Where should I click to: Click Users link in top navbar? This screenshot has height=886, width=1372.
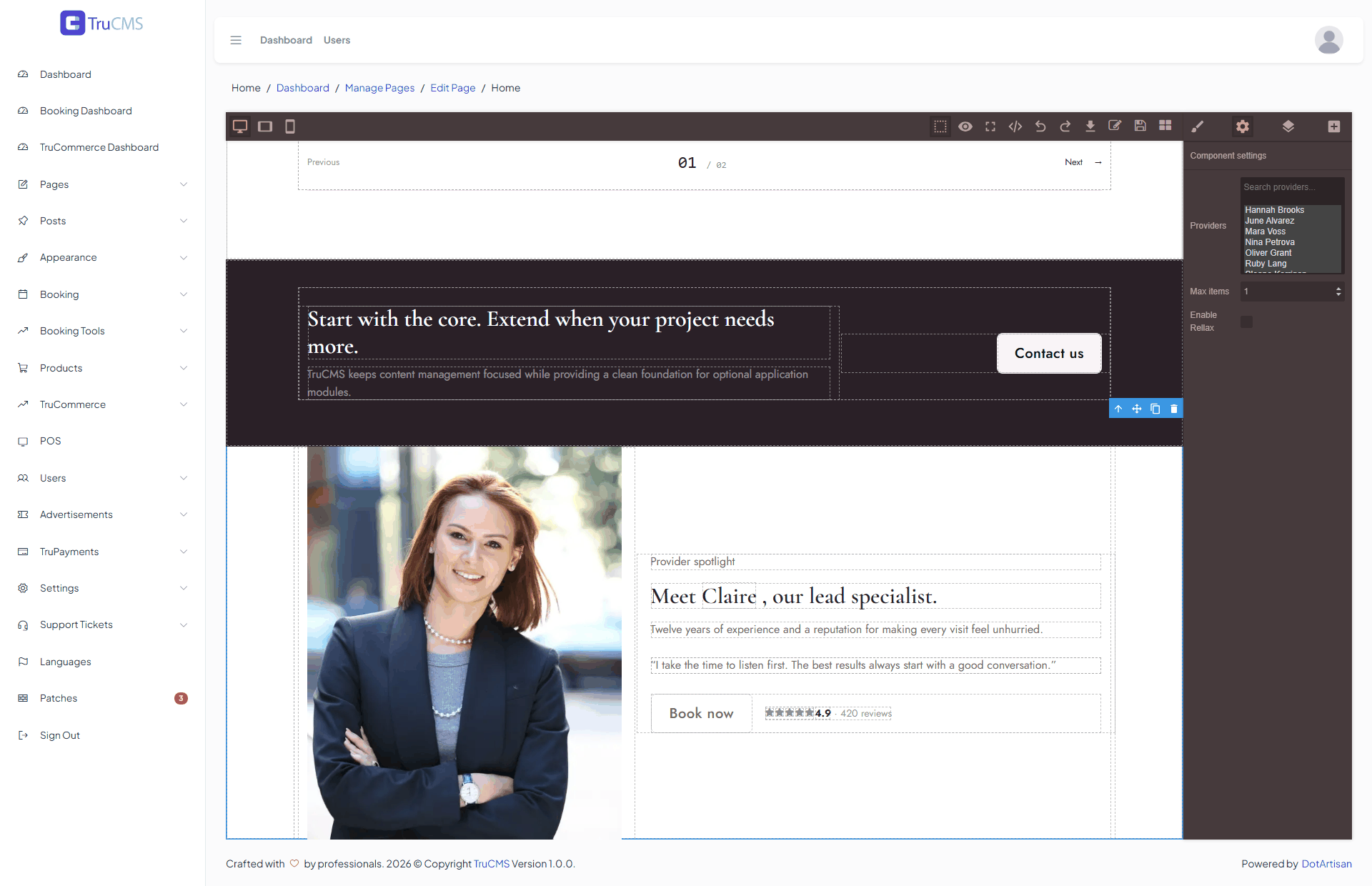pyautogui.click(x=337, y=40)
